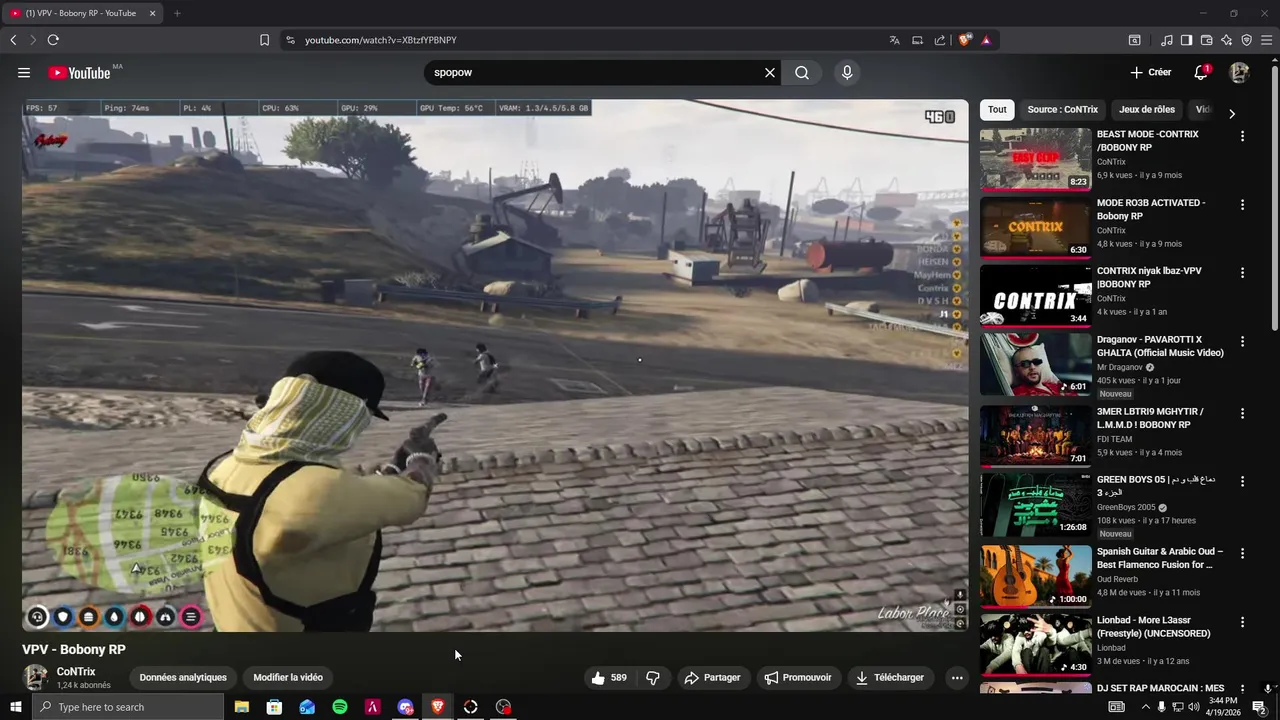Like the video with thumbs up
The width and height of the screenshot is (1280, 720).
coord(608,677)
